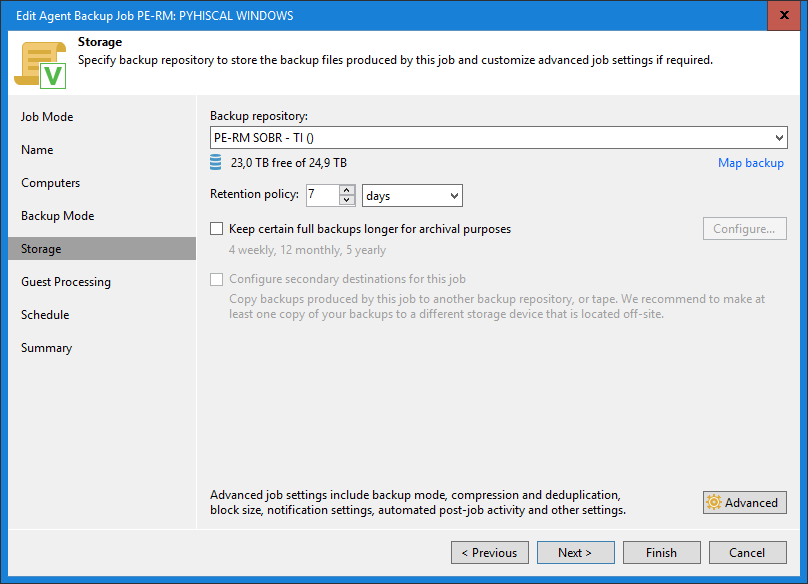Screen dimensions: 808x584
Task: Click the retention policy number field
Action: click(323, 195)
